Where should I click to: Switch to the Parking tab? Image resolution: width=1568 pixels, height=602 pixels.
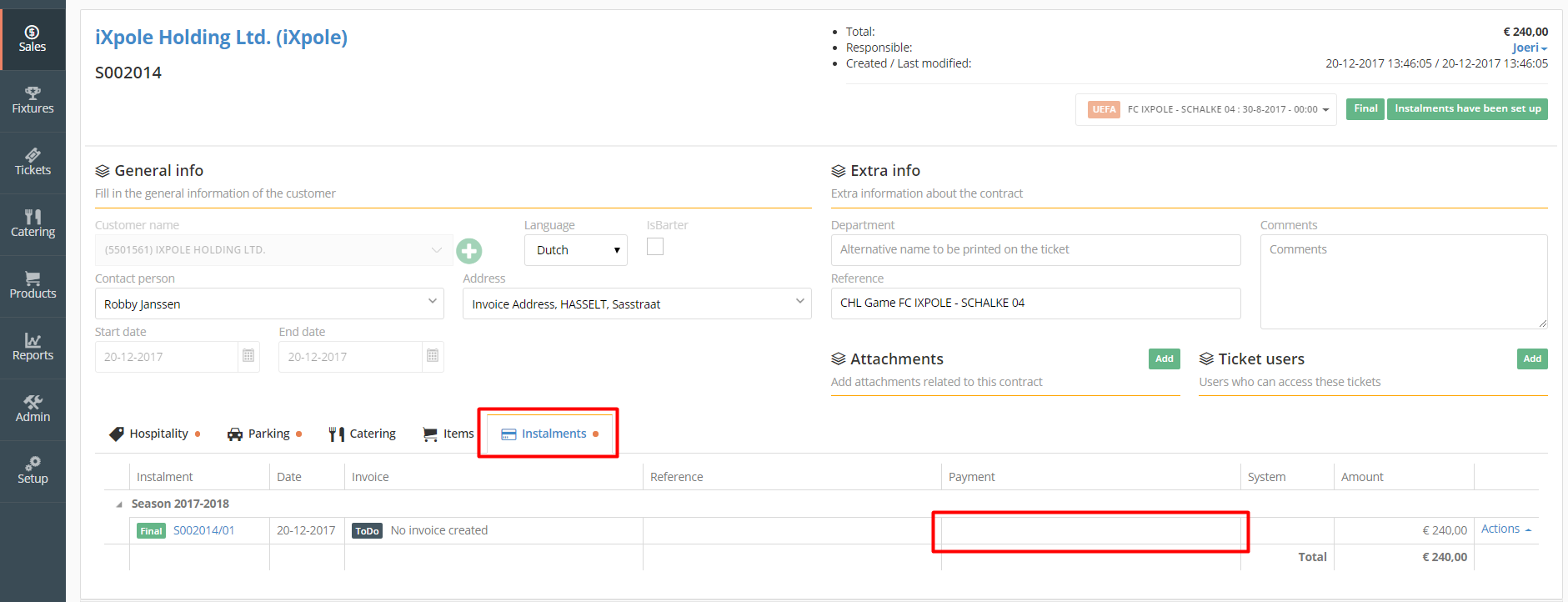tap(264, 434)
